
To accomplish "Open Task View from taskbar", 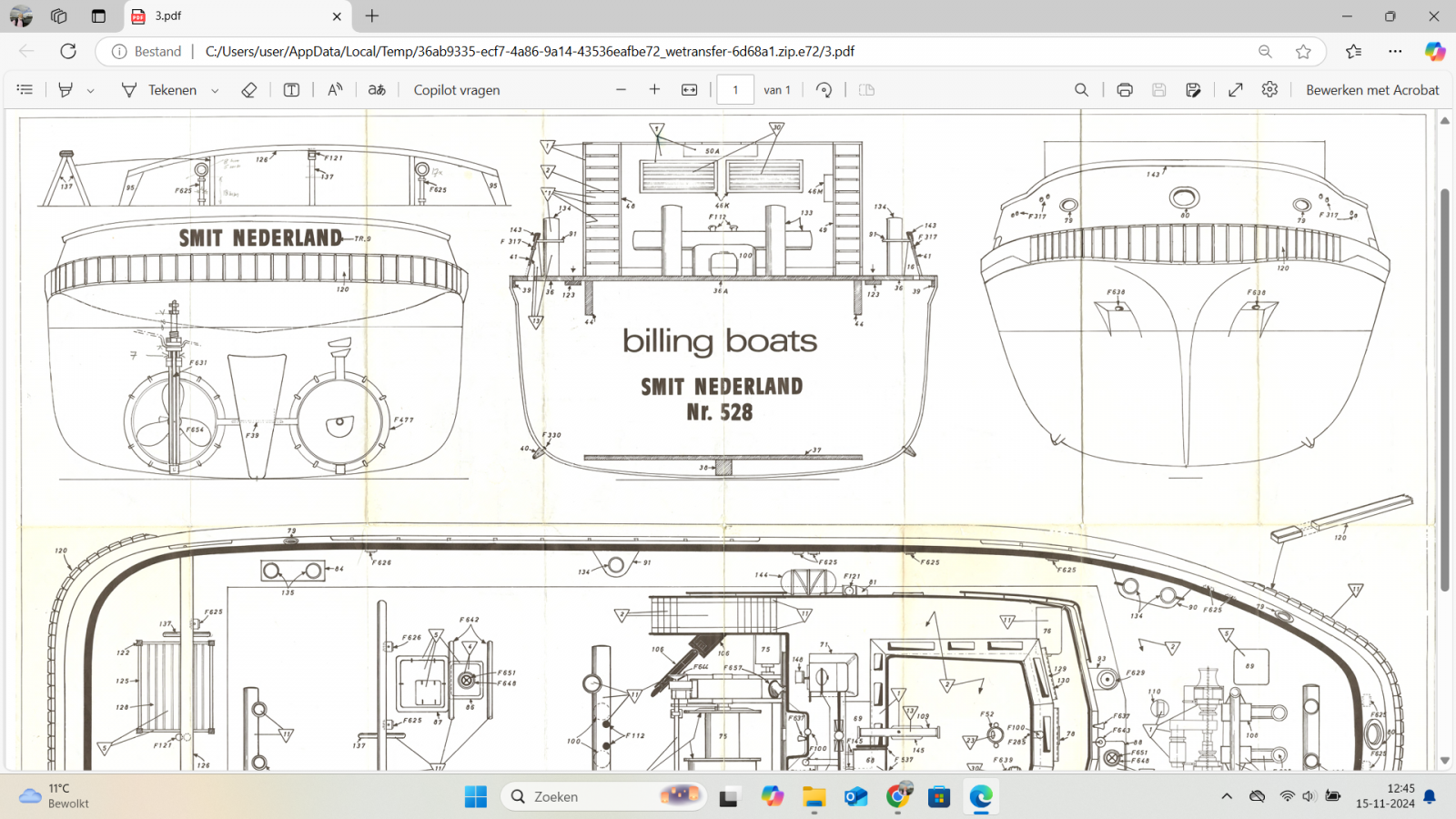I will click(x=728, y=796).
